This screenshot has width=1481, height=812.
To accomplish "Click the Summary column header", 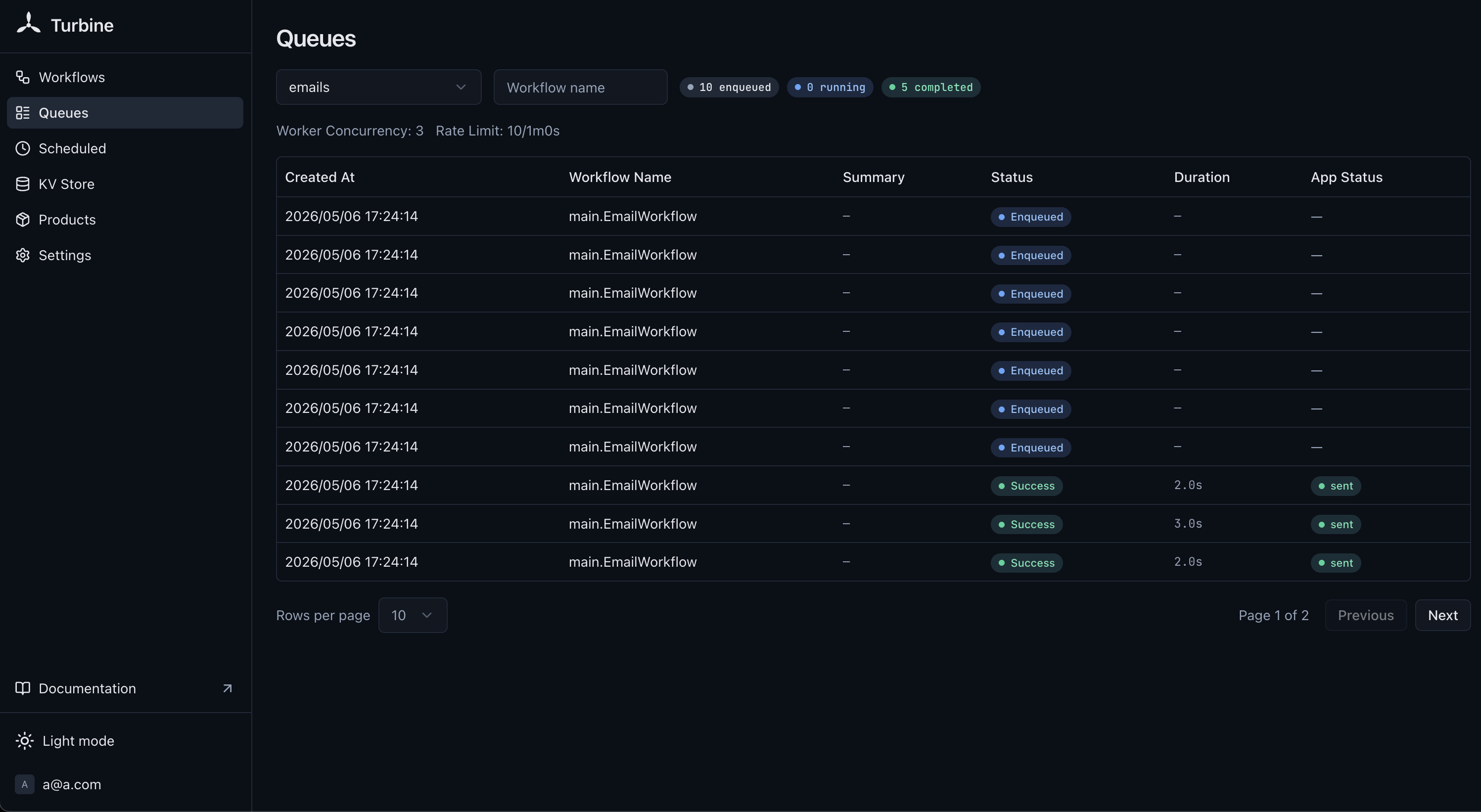I will pos(873,178).
